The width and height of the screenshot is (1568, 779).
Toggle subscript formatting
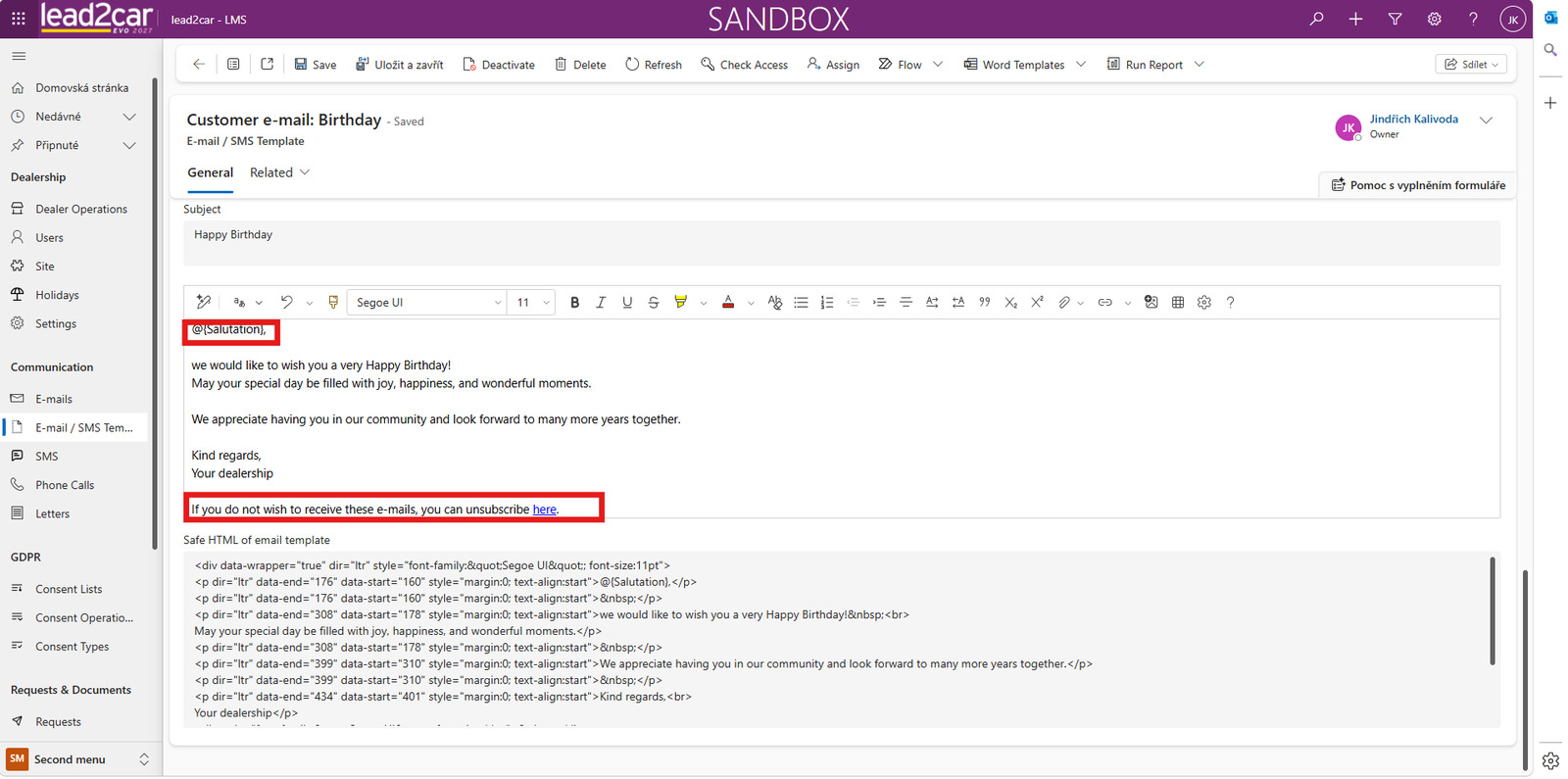1010,302
